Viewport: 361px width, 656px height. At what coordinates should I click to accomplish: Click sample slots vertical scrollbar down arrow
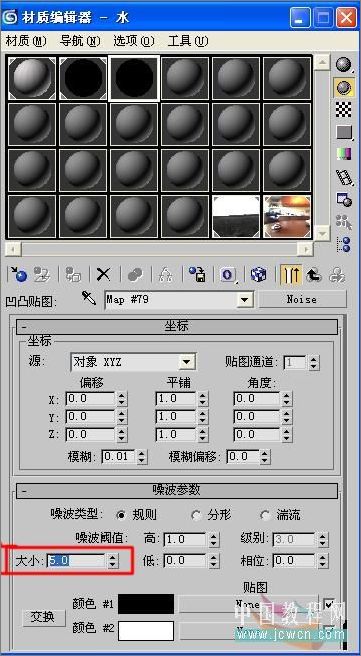(322, 232)
